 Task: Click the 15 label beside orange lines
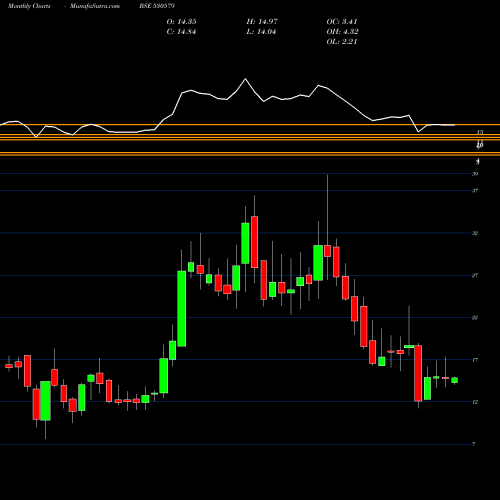coord(480,132)
